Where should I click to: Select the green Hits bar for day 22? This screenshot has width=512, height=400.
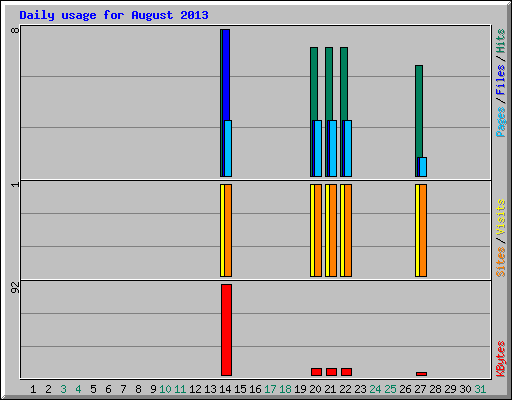tap(344, 84)
